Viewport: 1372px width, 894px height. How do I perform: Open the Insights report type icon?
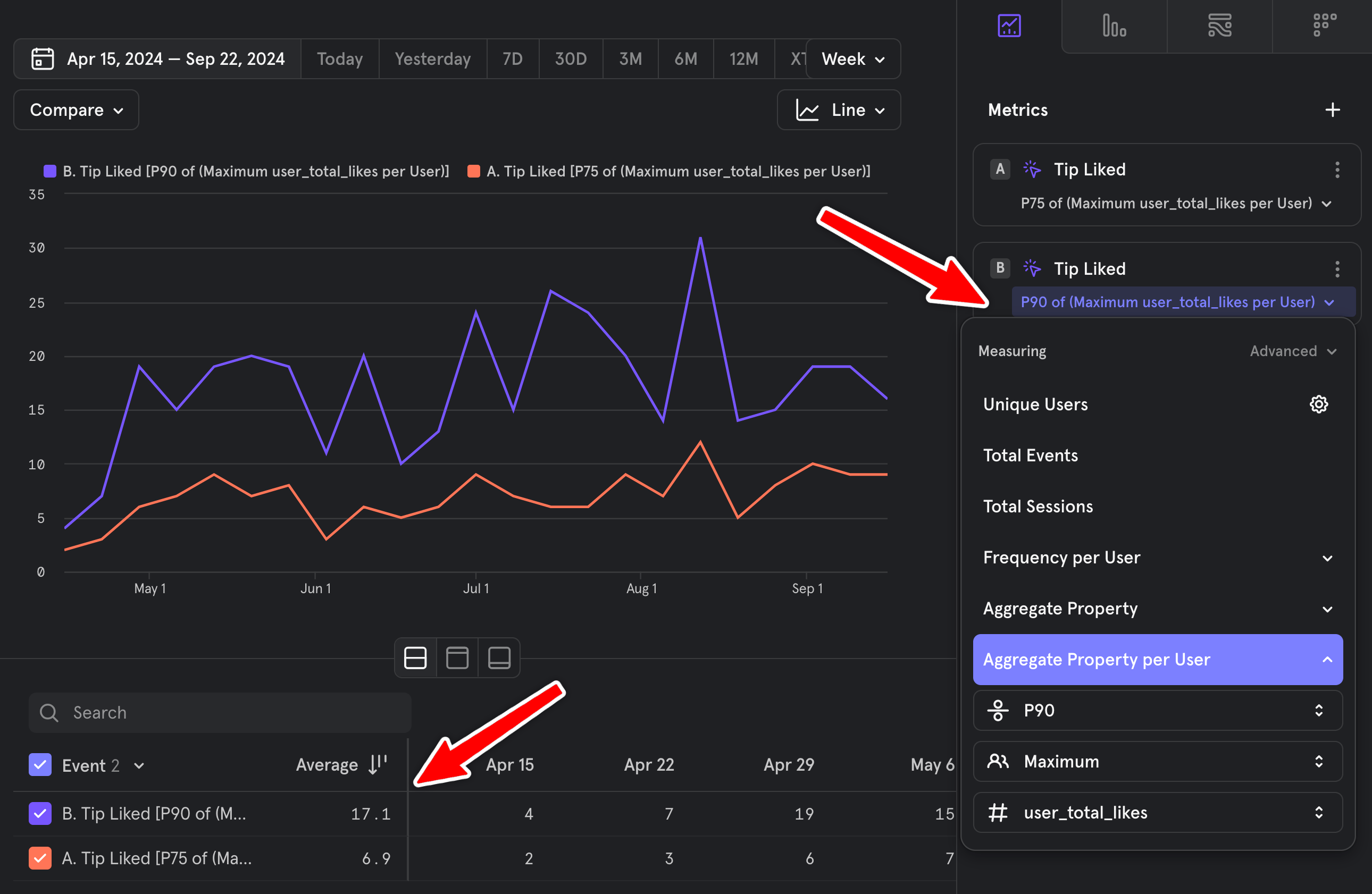pos(1009,26)
